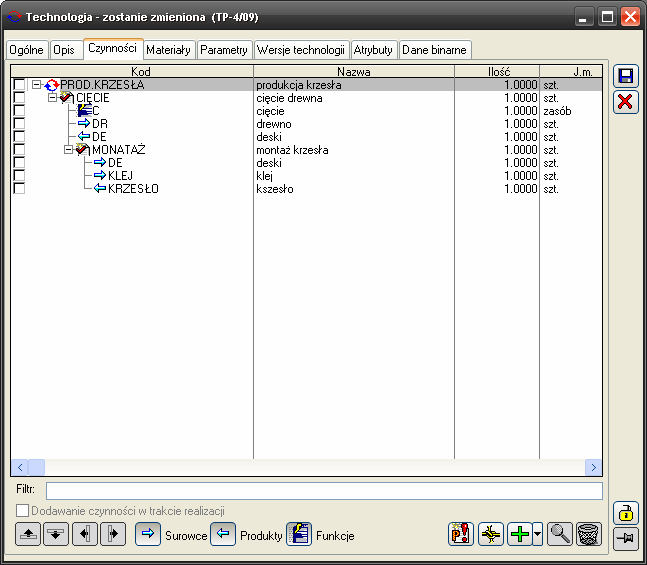Click the raw material arrow beside KLEJ
The width and height of the screenshot is (647, 565).
tap(100, 175)
